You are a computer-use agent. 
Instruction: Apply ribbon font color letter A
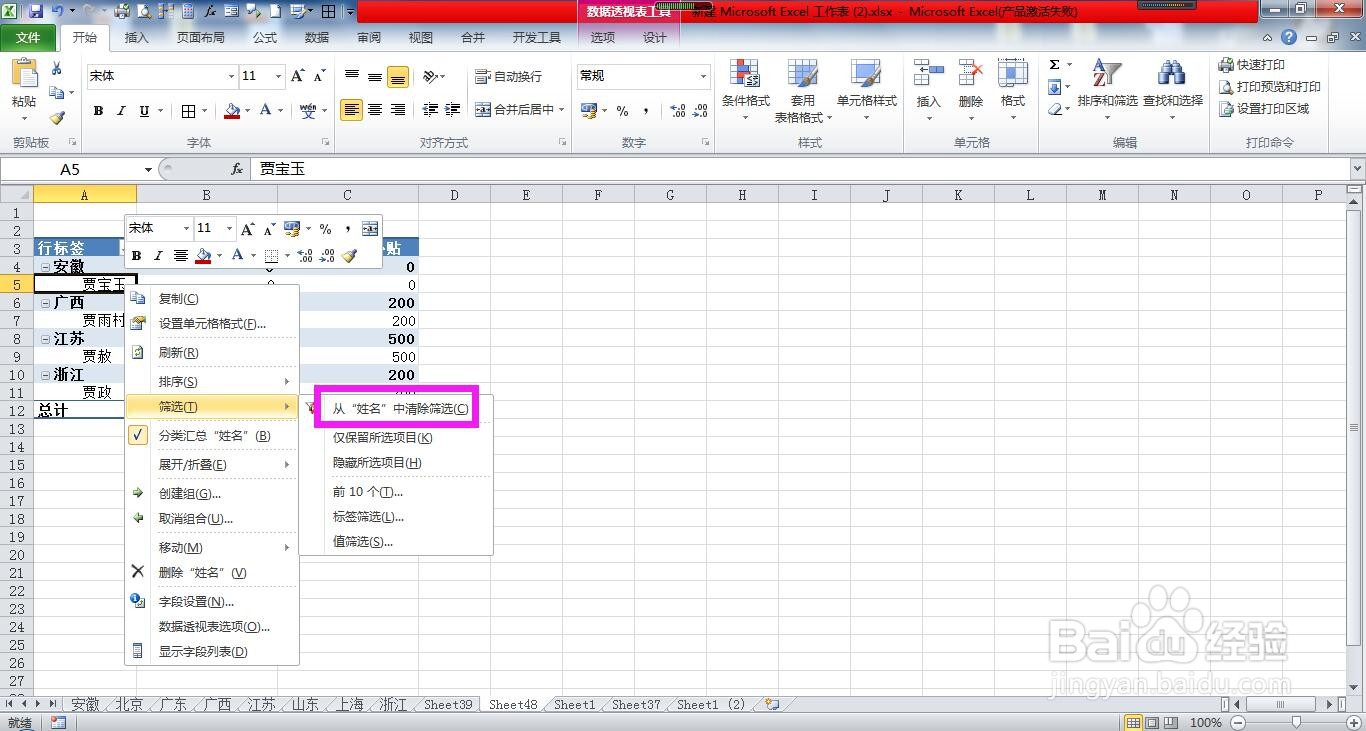pyautogui.click(x=266, y=111)
